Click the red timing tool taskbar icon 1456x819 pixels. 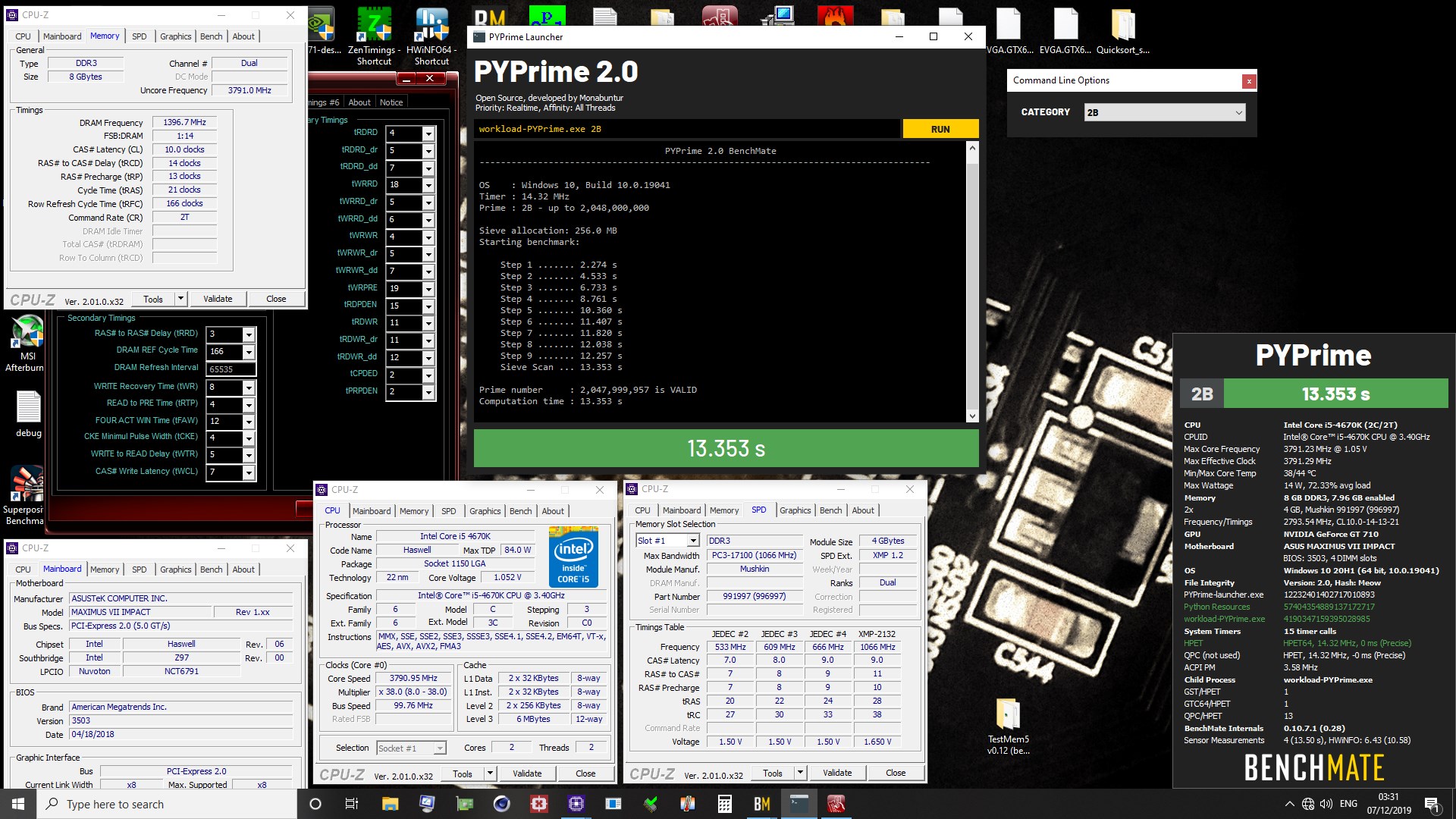(x=836, y=804)
